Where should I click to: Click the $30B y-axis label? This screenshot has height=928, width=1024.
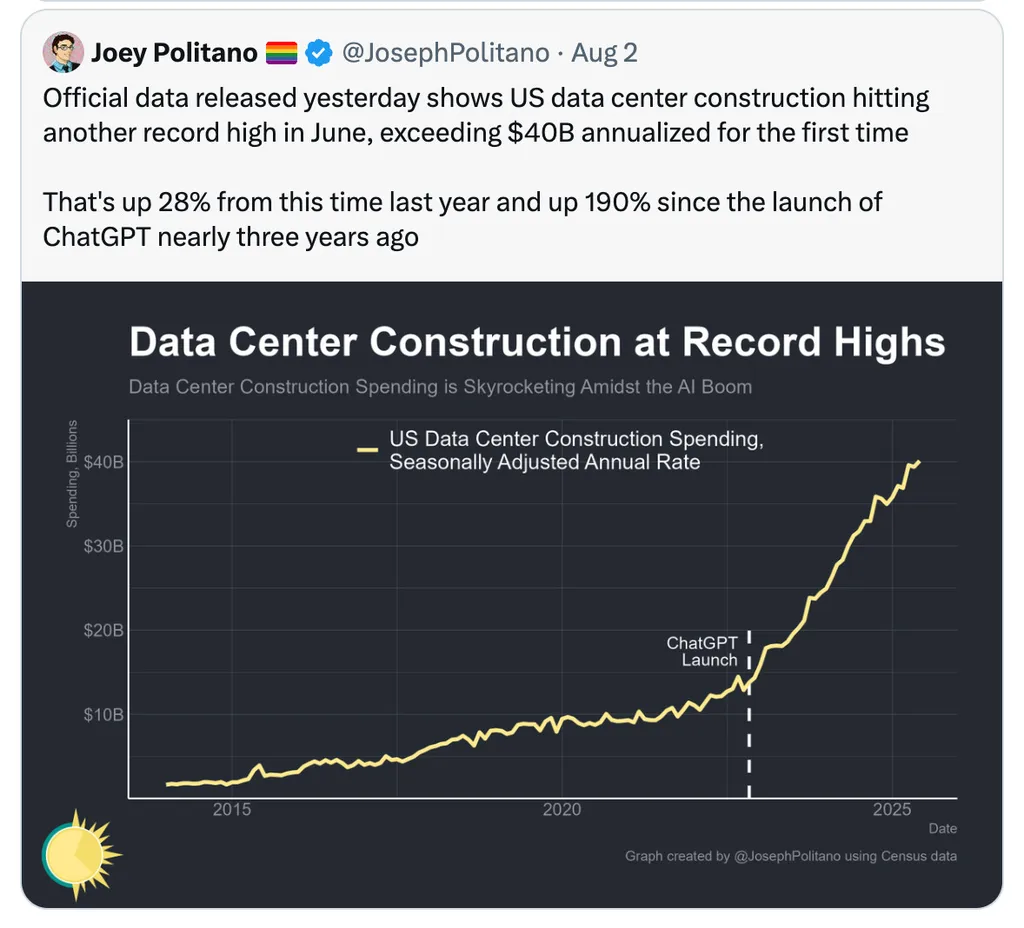[x=104, y=546]
